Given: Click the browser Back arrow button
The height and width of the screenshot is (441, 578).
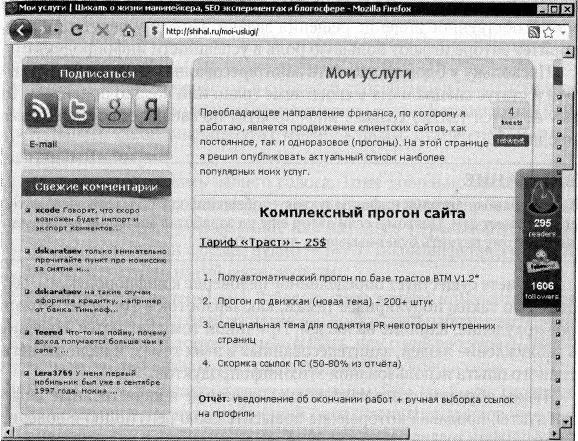Looking at the screenshot, I should (x=21, y=30).
